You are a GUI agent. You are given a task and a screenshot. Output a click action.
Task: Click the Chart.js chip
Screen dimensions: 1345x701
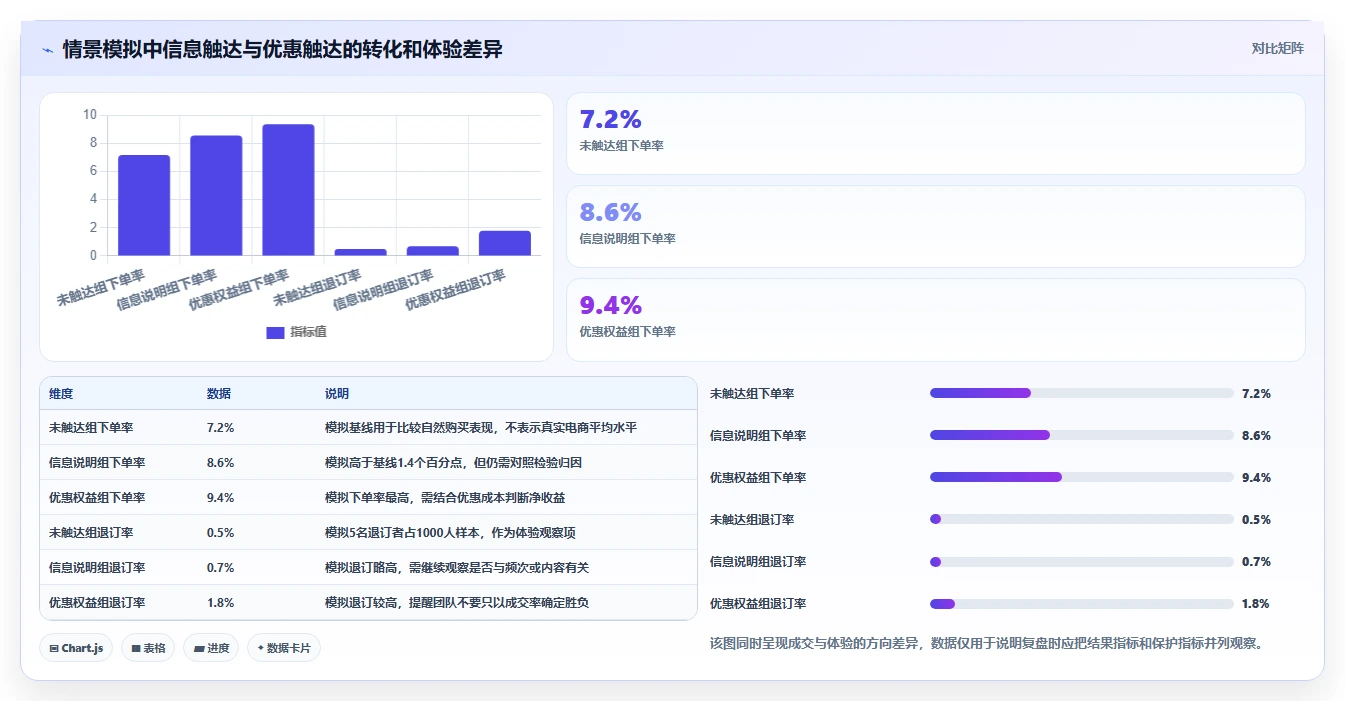(x=77, y=648)
